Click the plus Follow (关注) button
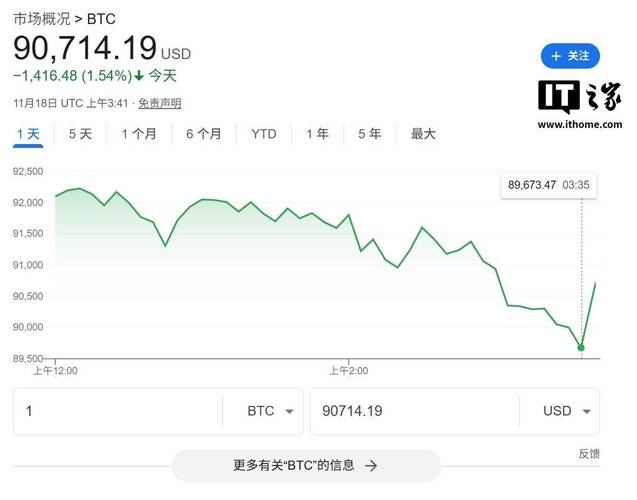637x500 pixels. point(570,56)
